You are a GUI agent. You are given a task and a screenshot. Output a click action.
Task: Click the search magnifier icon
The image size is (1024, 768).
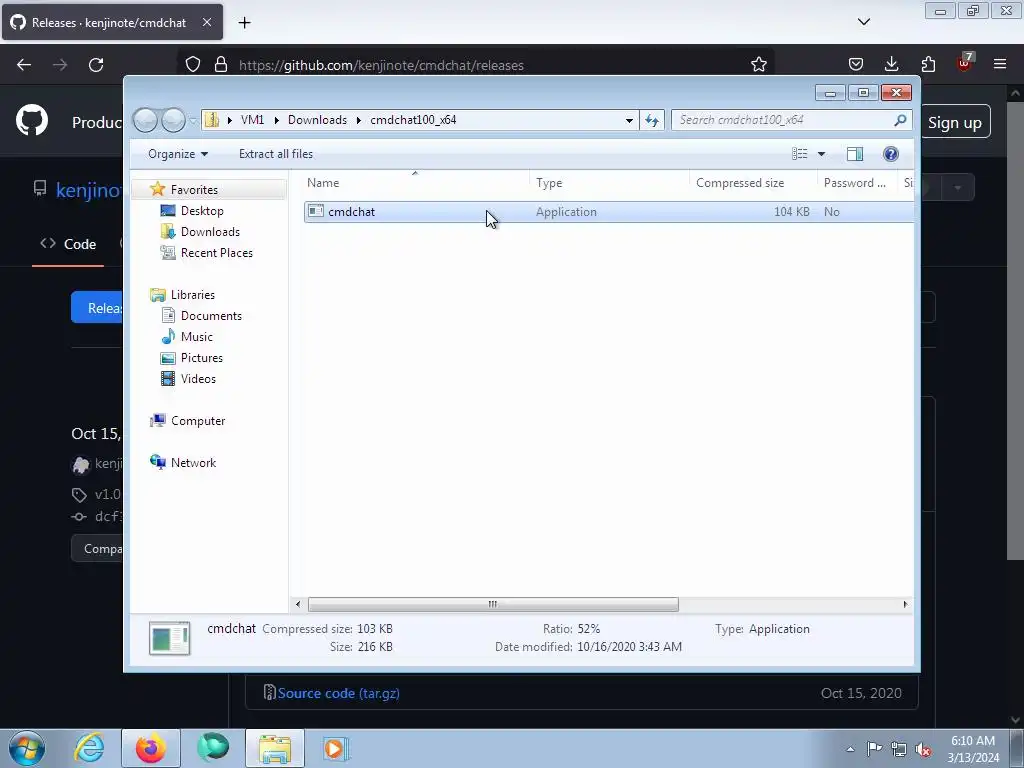tap(900, 120)
